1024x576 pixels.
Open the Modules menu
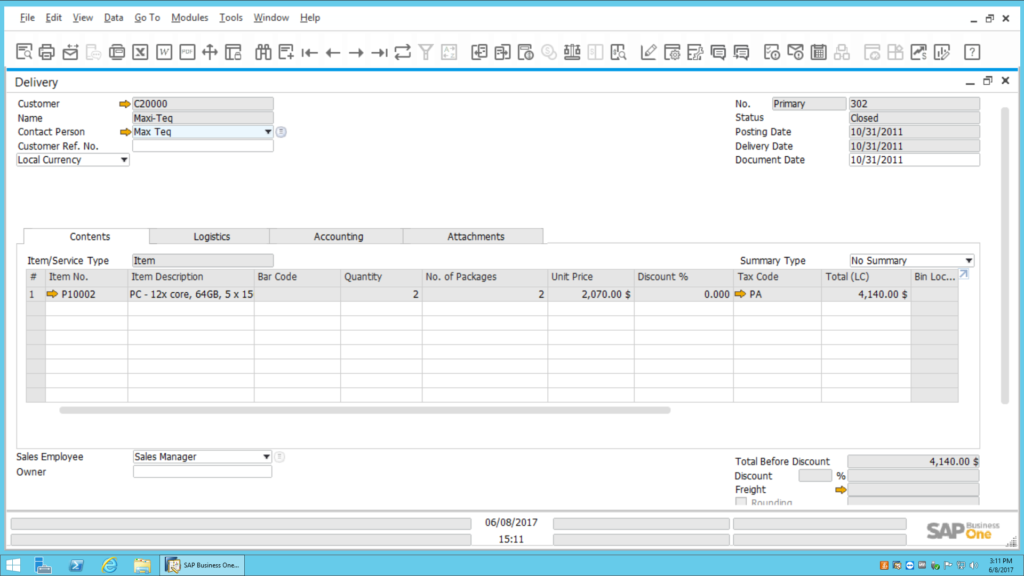(189, 17)
